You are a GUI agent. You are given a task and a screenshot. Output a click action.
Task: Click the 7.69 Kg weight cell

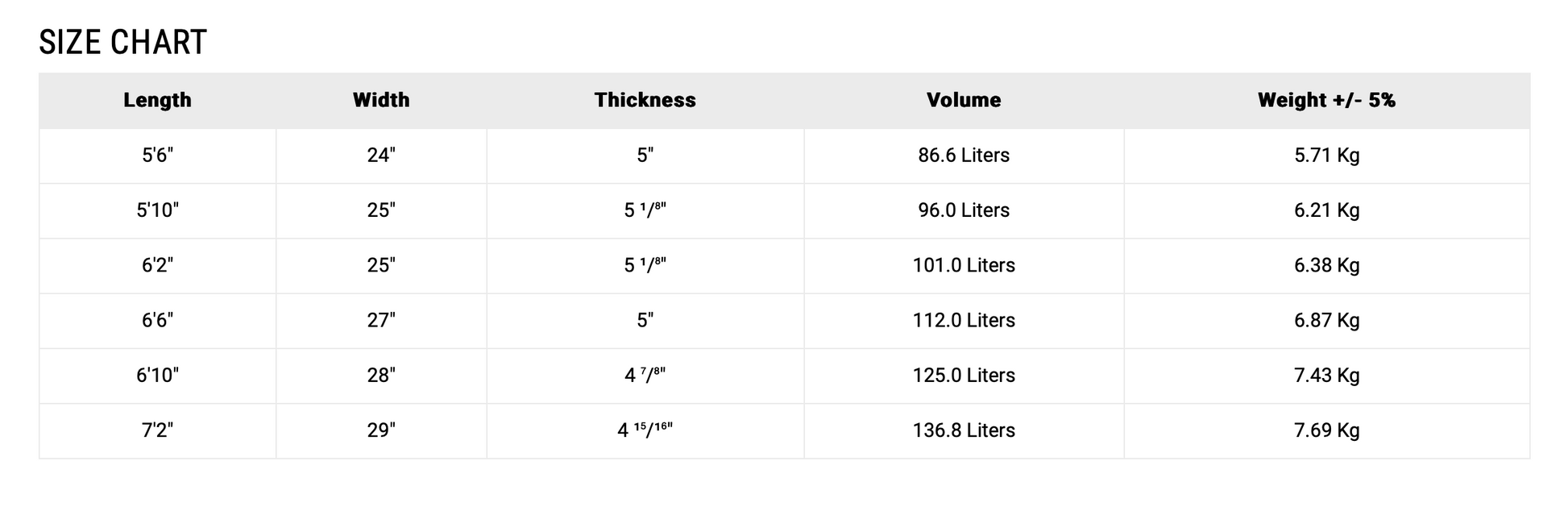point(1326,430)
